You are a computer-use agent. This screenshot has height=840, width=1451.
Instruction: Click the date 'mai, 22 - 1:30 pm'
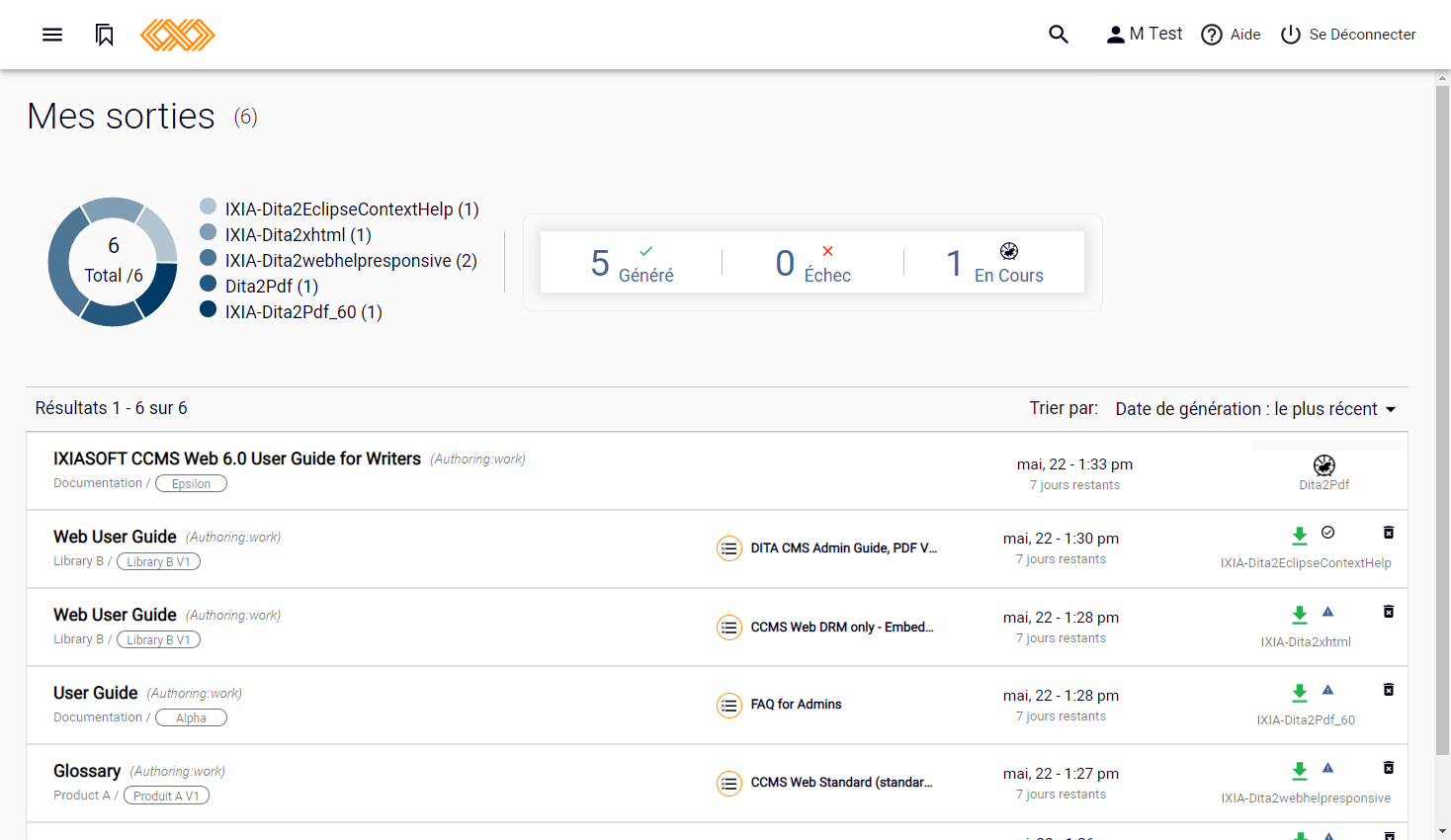[x=1061, y=539]
